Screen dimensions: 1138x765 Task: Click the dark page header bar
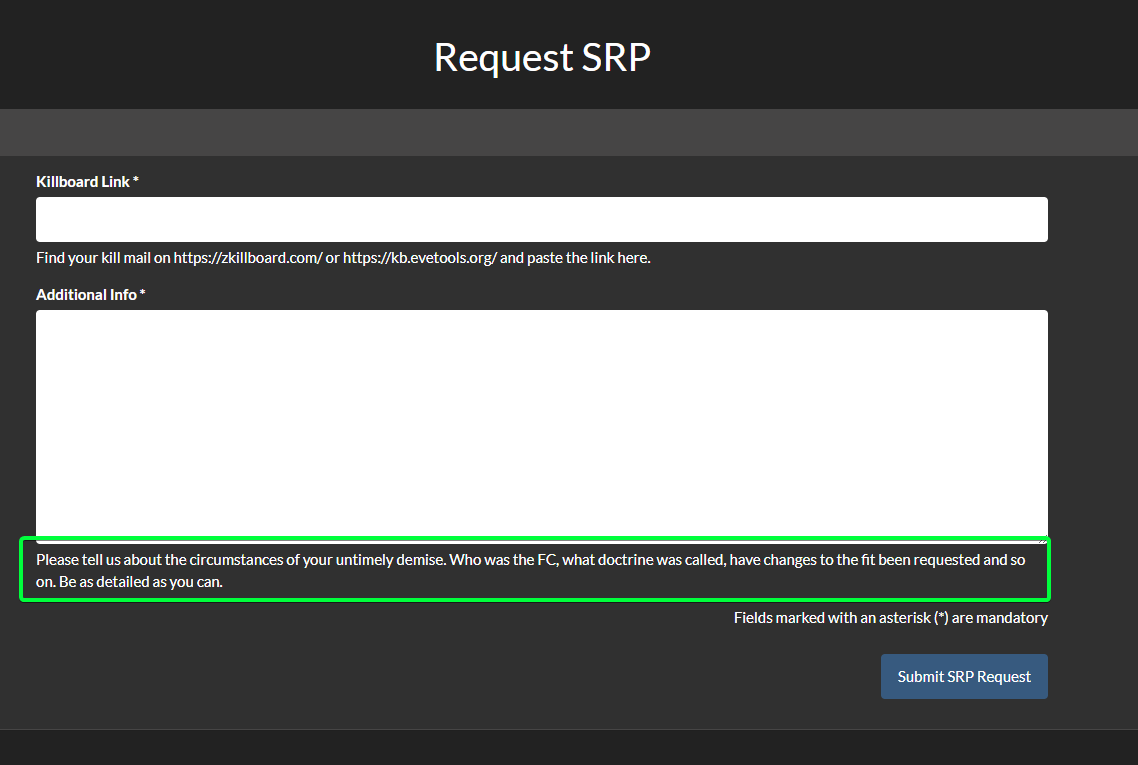[x=200, y=54]
